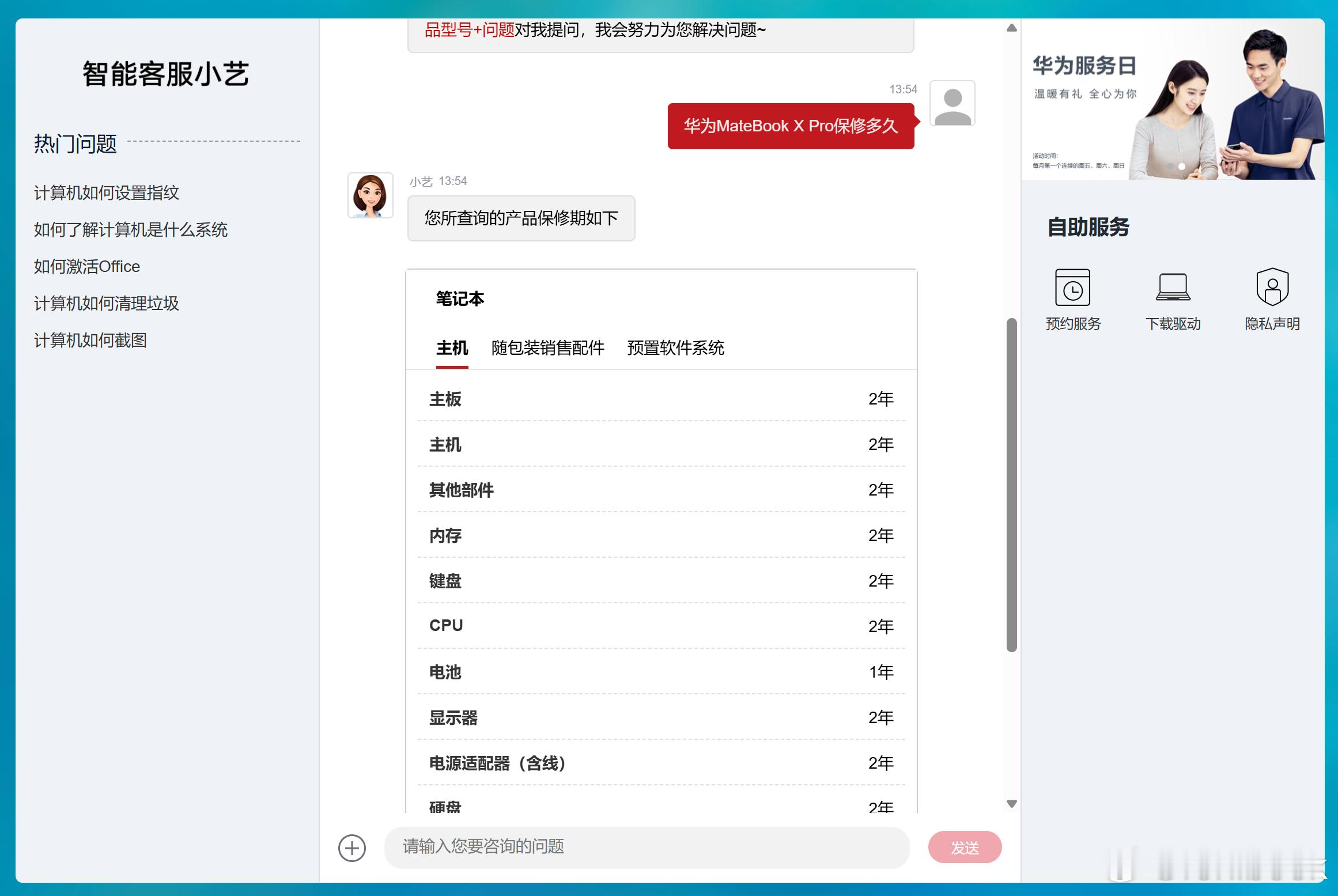
Task: Click the 显示器 warranty row
Action: click(x=662, y=717)
